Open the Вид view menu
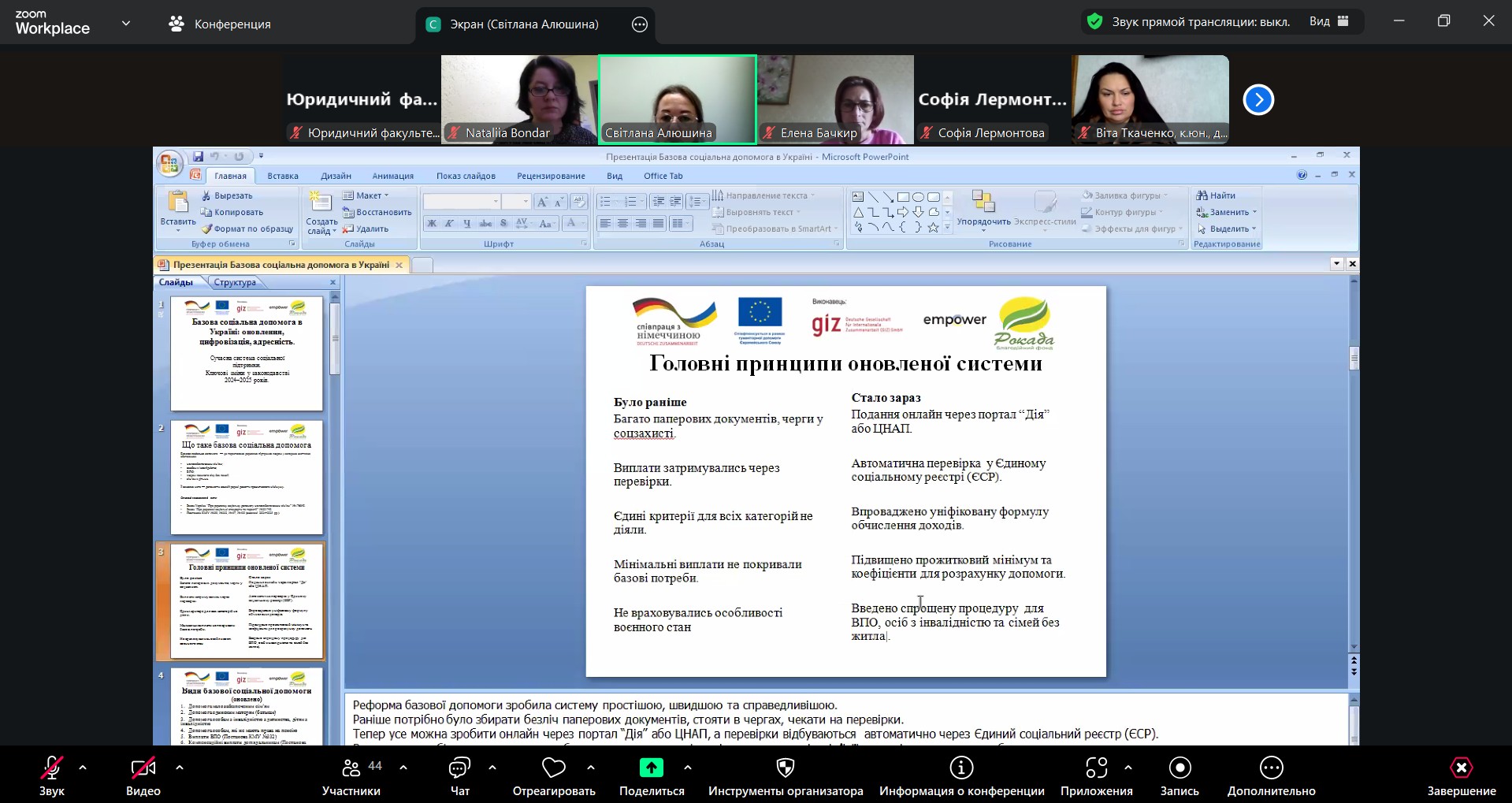The height and width of the screenshot is (803, 1512). coord(1328,22)
